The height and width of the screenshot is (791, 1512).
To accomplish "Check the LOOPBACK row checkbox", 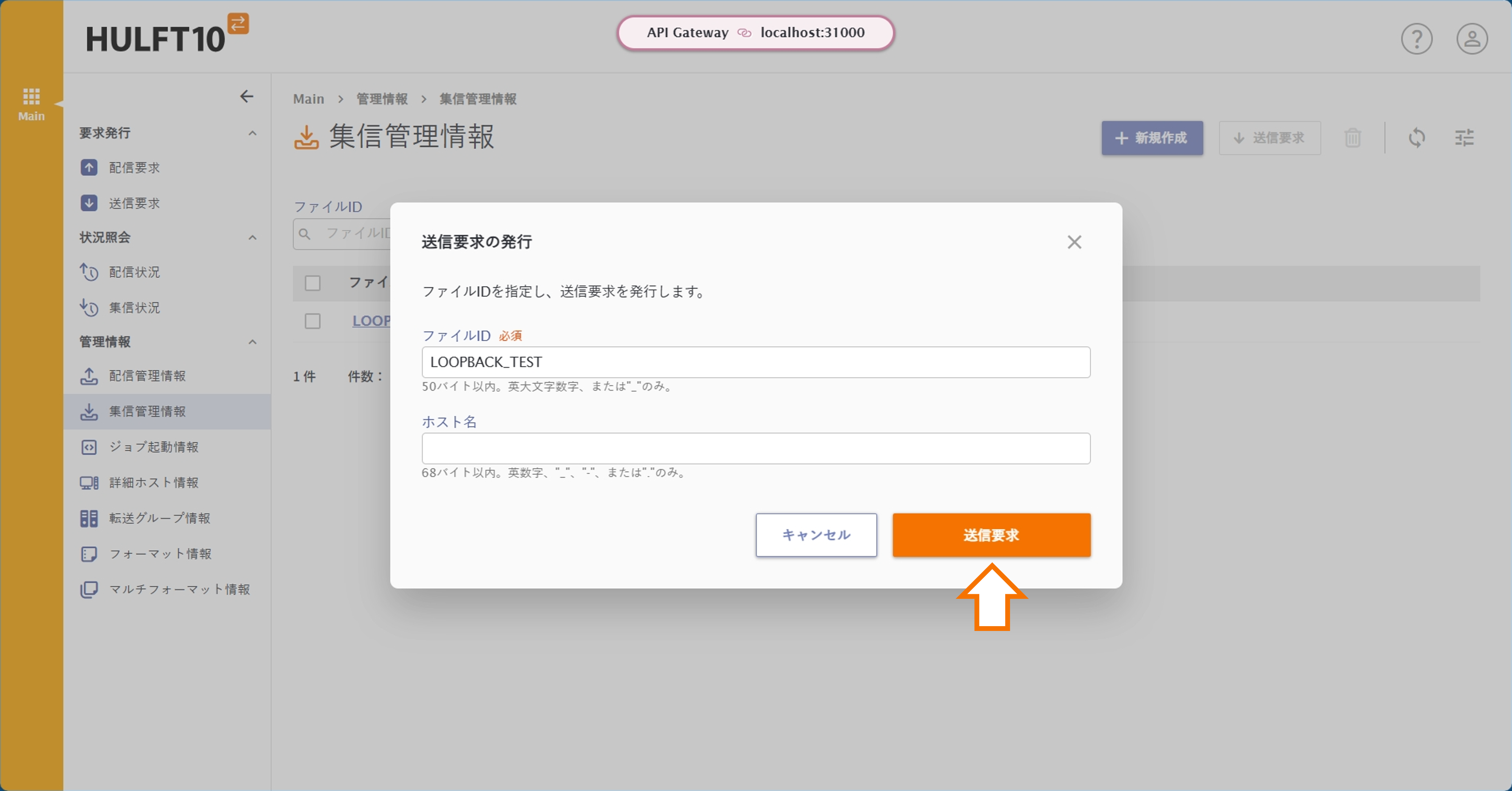I will 313,321.
